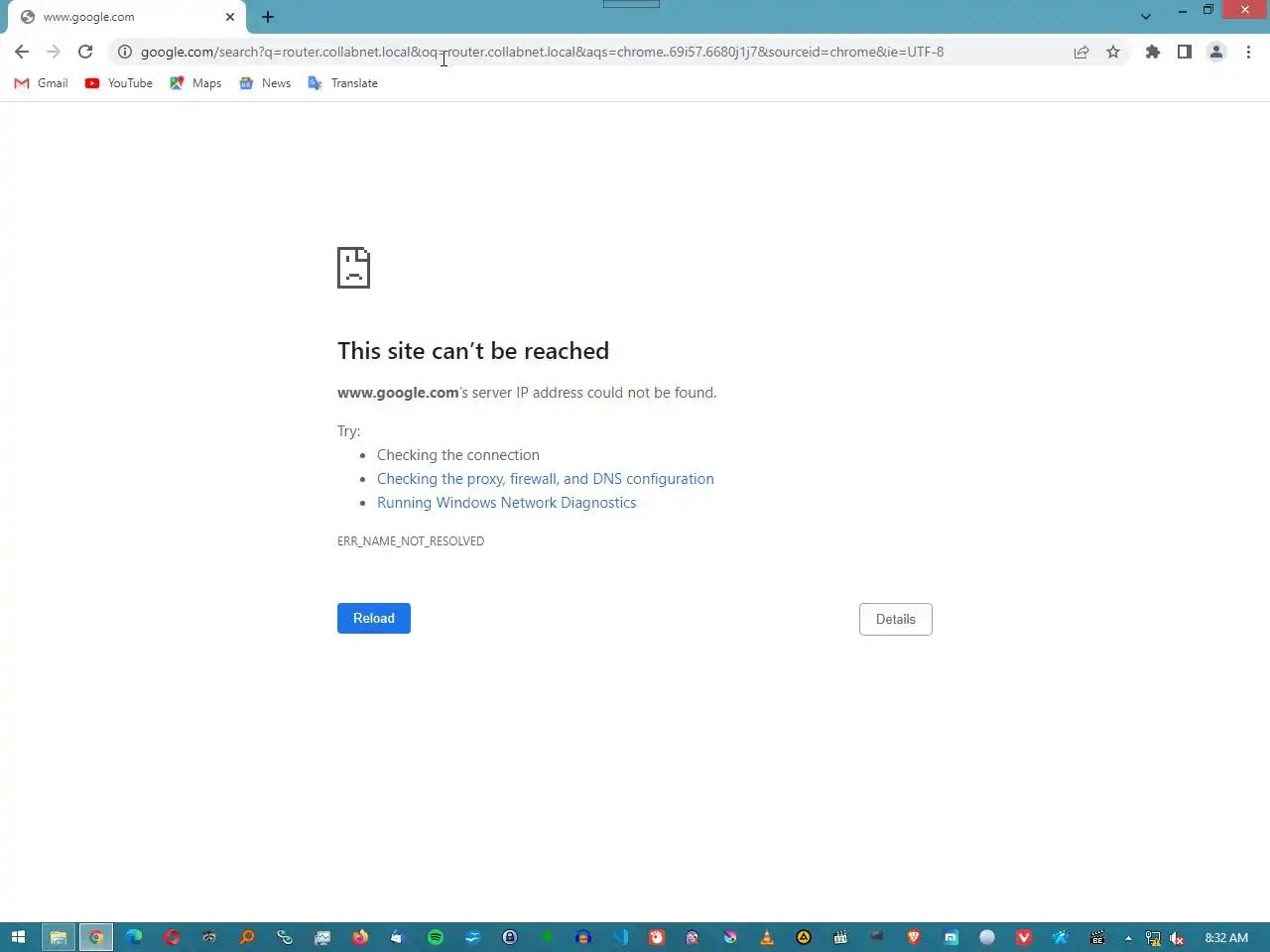Click 'This site can't be reached' heading

473,351
